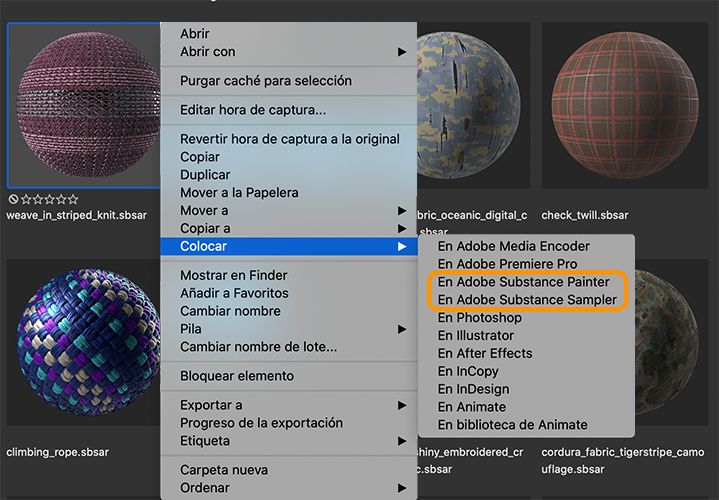719x500 pixels.
Task: Click the no-rating reject icon
Action: pos(13,199)
